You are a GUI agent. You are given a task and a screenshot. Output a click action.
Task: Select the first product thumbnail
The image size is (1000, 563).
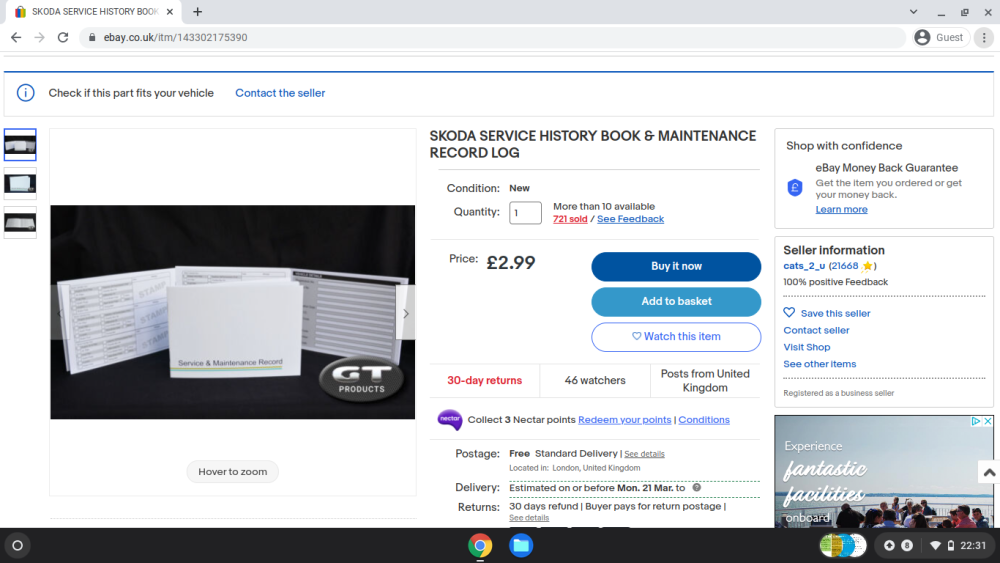click(x=20, y=145)
